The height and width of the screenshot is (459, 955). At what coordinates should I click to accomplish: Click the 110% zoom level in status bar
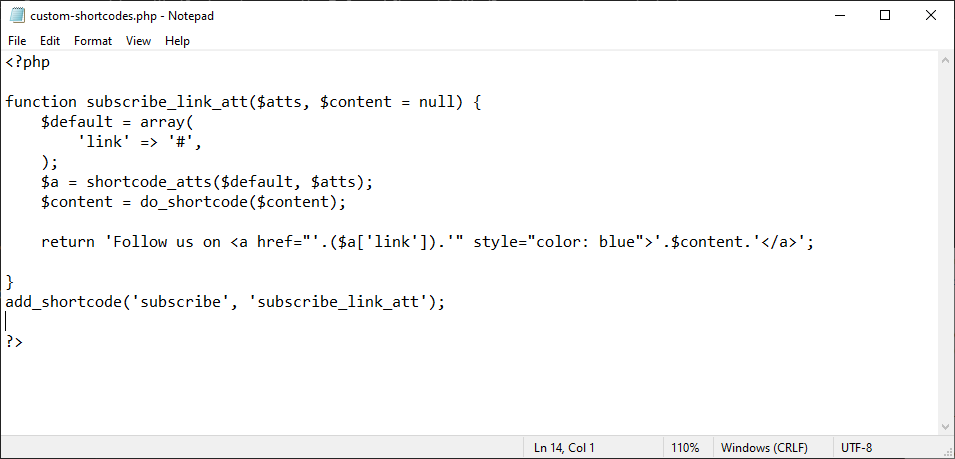(685, 448)
